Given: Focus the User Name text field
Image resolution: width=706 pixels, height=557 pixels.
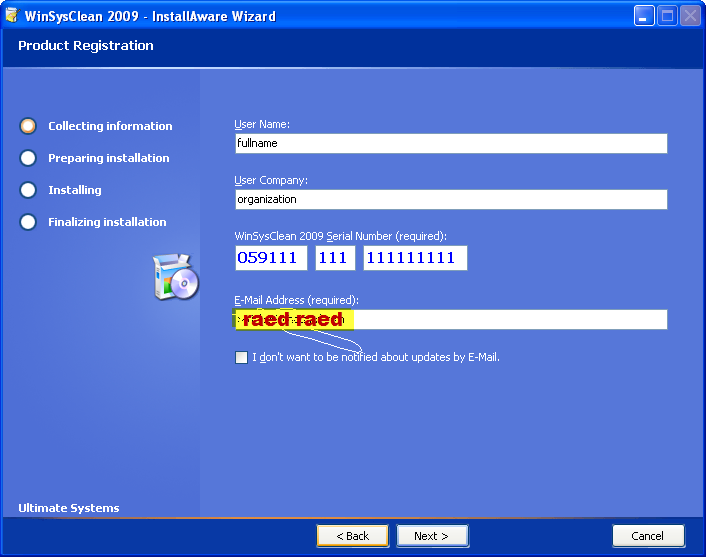Looking at the screenshot, I should 450,143.
